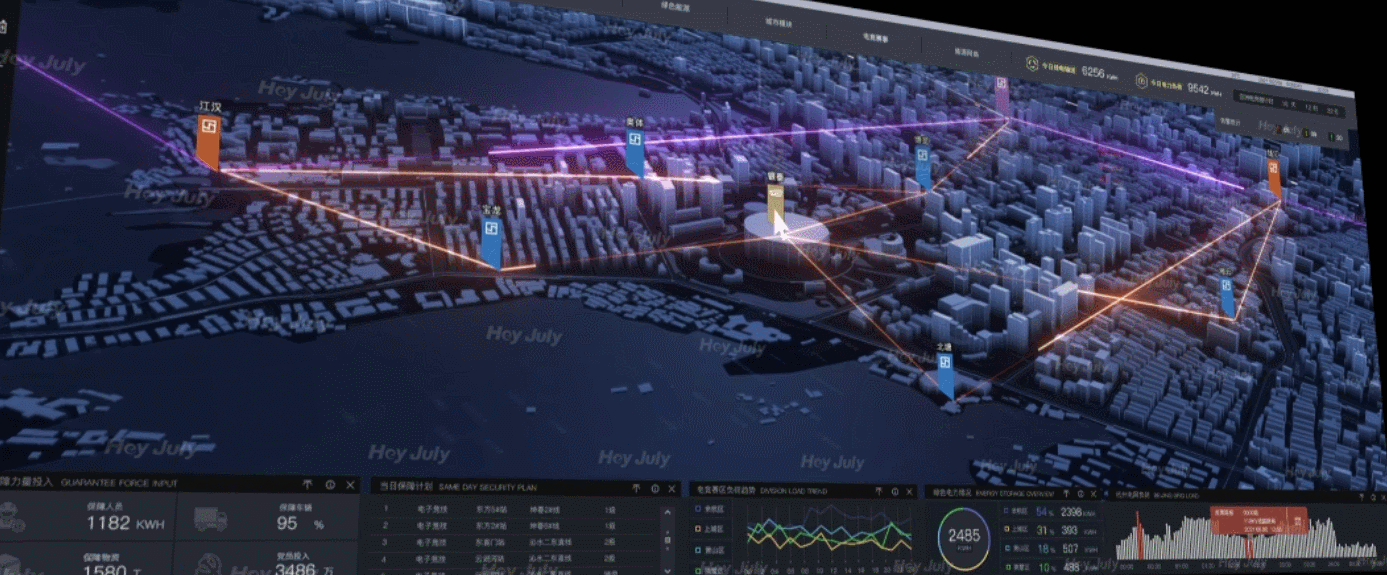Viewport: 1387px width, 575px height.
Task: Pin the Energy Storage Overview panel
Action: pyautogui.click(x=1066, y=493)
